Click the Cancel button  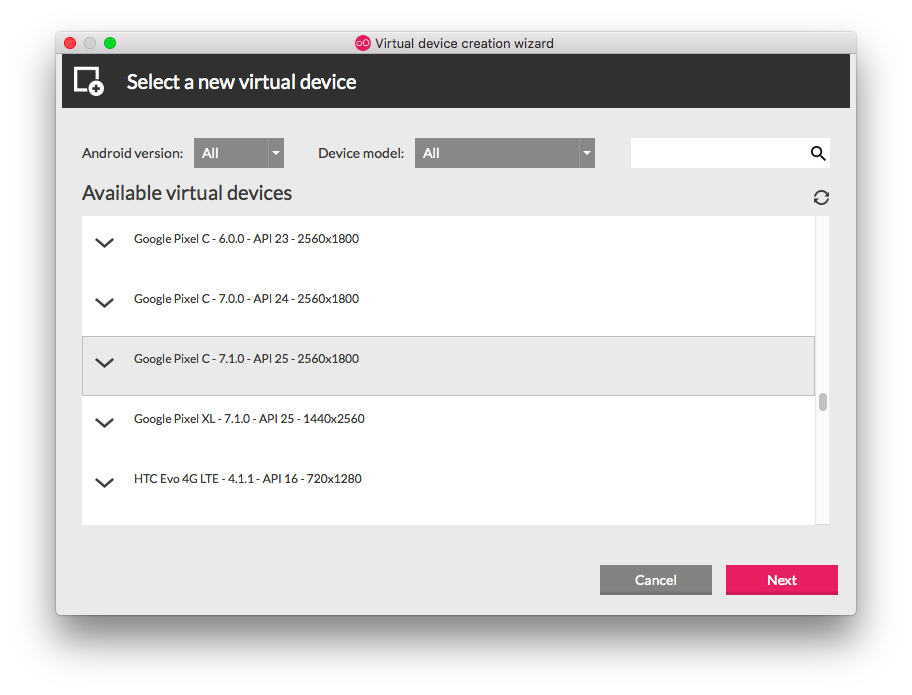pos(656,580)
